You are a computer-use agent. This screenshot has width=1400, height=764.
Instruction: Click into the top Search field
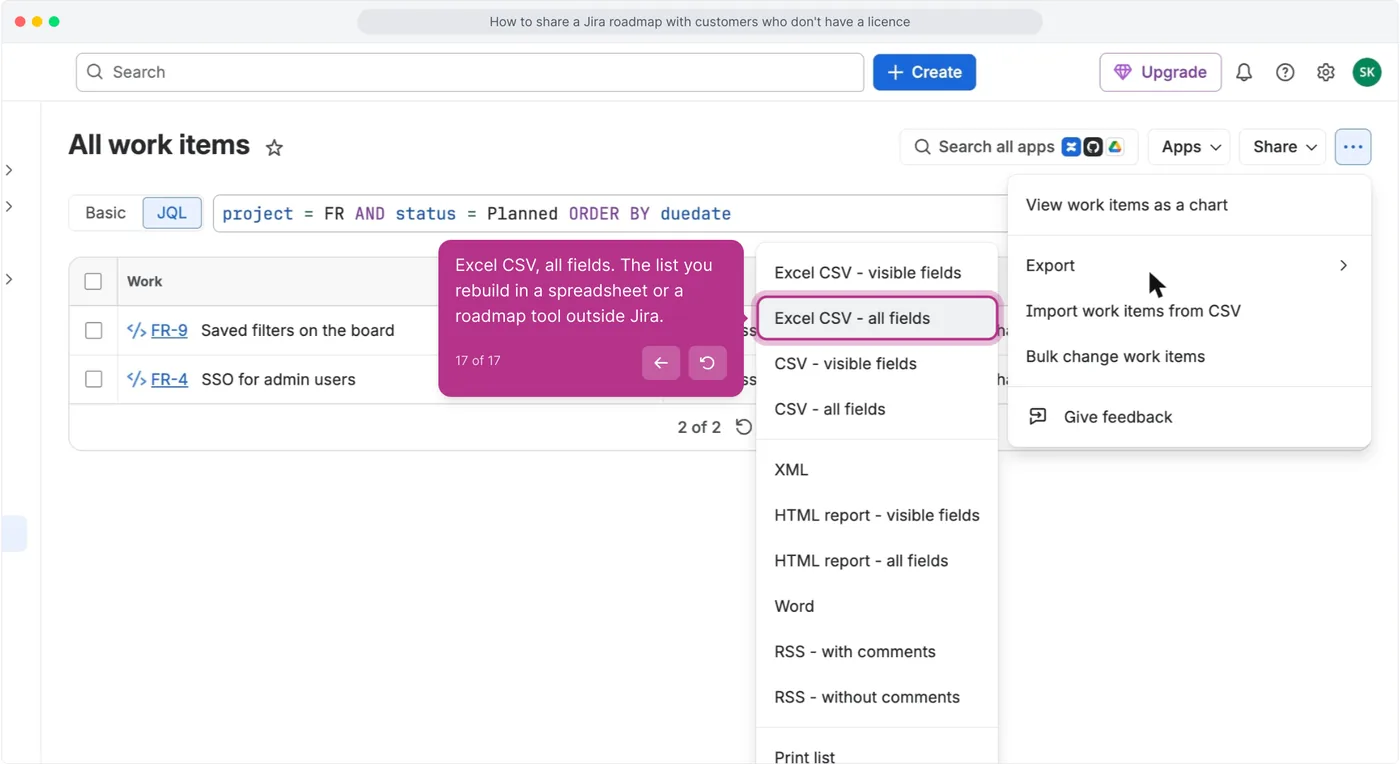coord(470,72)
